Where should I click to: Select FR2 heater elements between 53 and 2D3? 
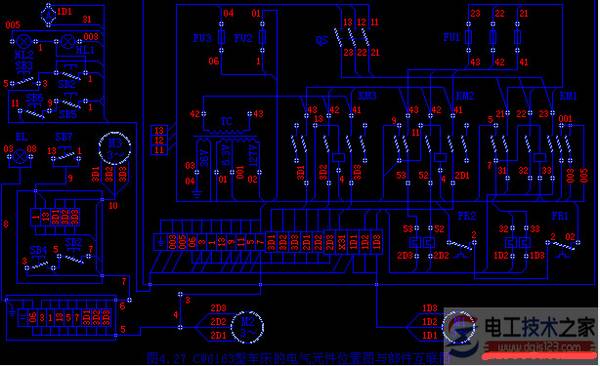(421, 242)
